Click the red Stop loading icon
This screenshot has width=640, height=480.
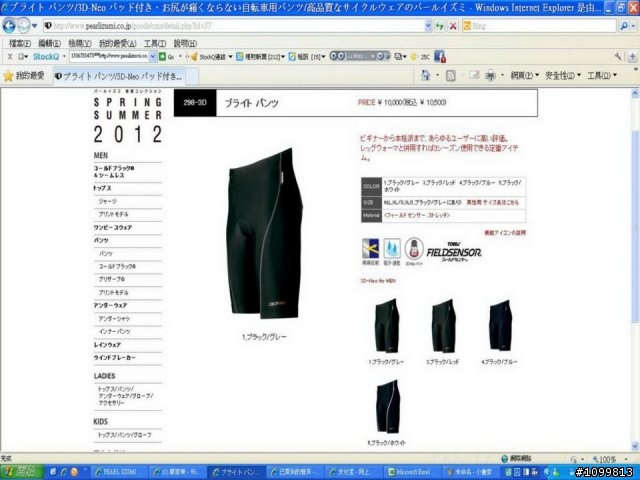click(453, 26)
